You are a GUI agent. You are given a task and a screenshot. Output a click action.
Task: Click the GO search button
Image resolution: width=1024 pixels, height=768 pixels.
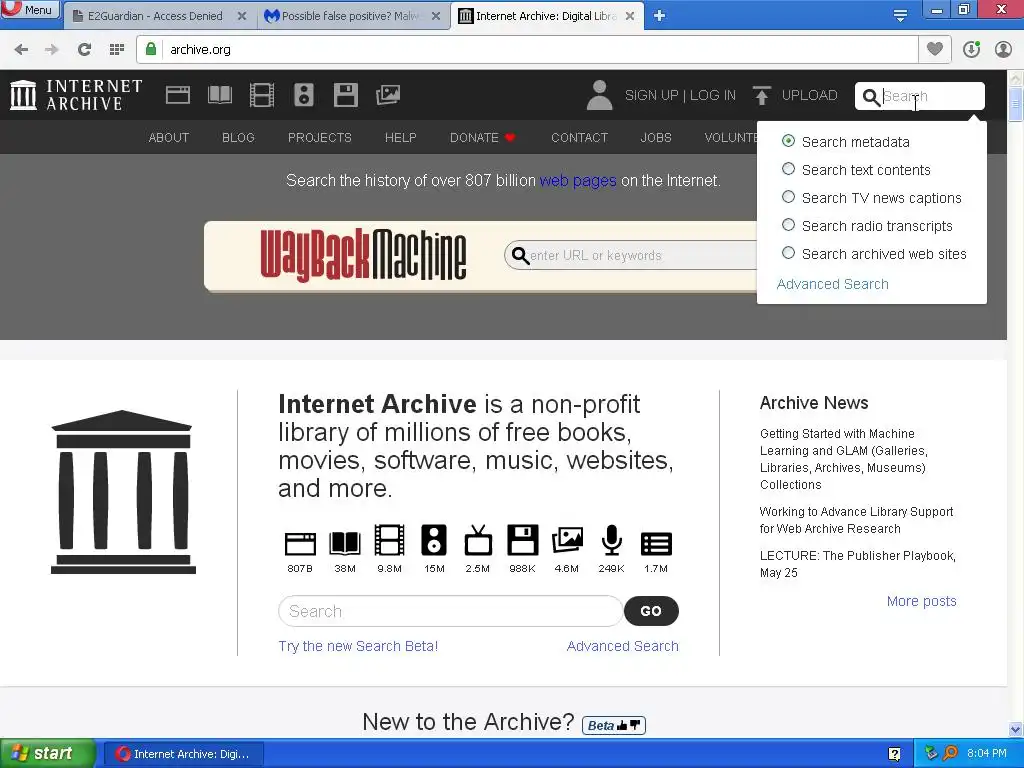[x=651, y=611]
